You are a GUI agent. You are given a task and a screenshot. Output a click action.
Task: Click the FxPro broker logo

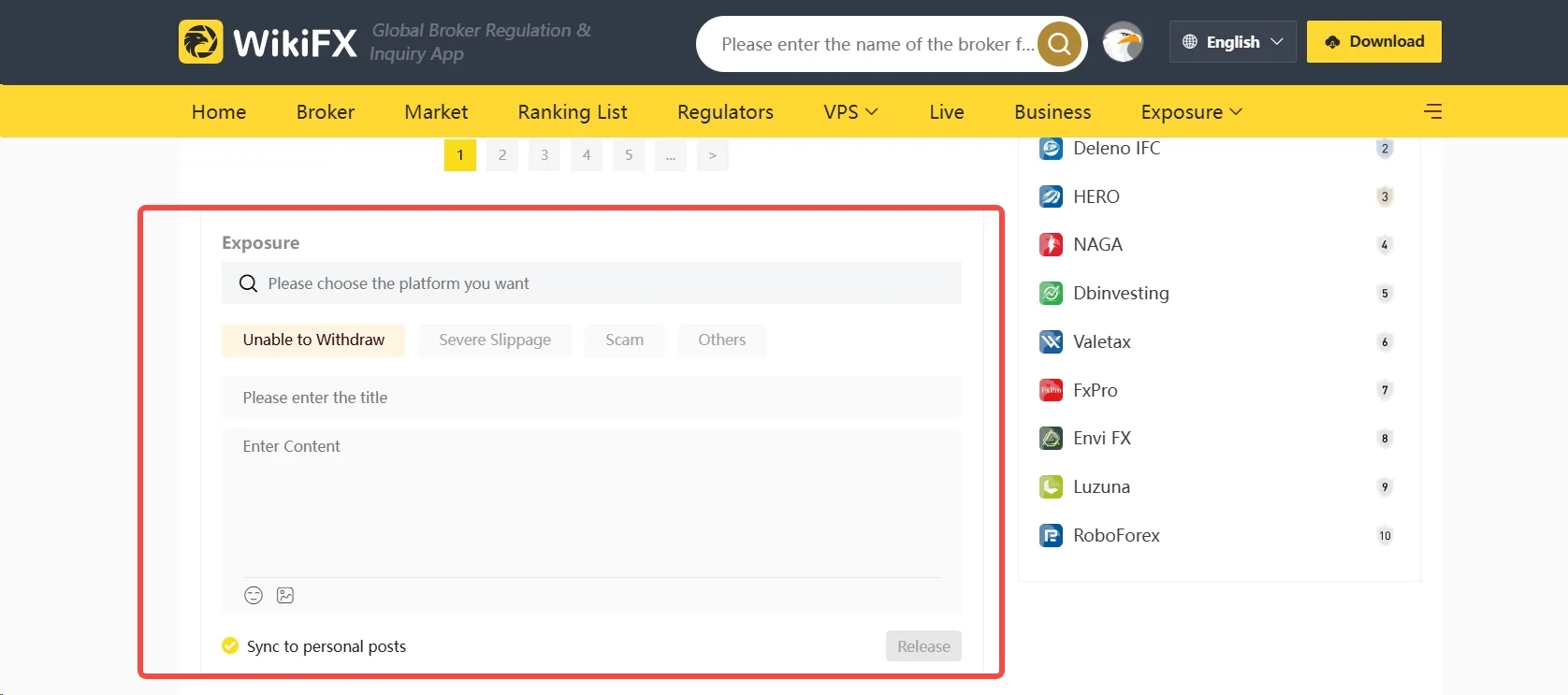(x=1052, y=390)
